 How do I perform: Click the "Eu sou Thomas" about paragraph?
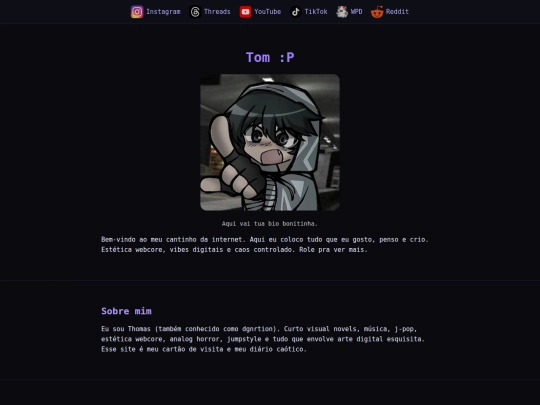click(263, 339)
